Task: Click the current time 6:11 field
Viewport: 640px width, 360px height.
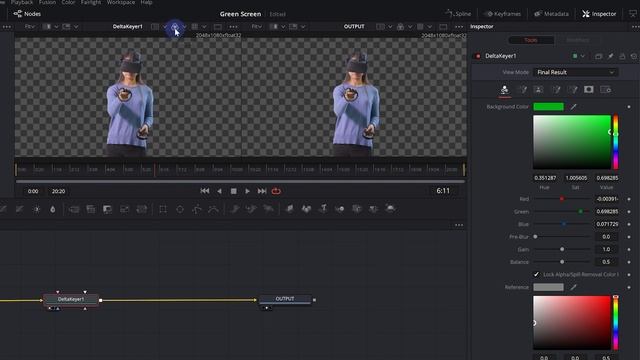Action: pos(443,191)
